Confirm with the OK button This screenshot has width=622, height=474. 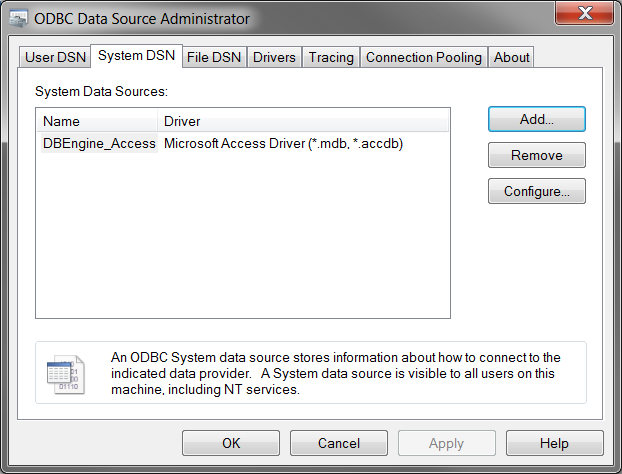pos(231,443)
